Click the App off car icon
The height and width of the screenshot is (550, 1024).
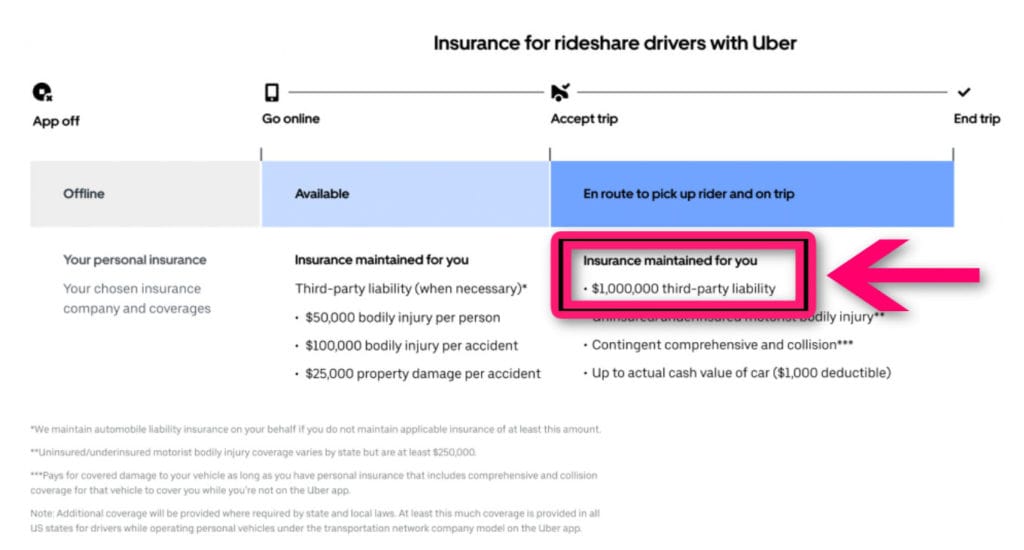tap(42, 92)
